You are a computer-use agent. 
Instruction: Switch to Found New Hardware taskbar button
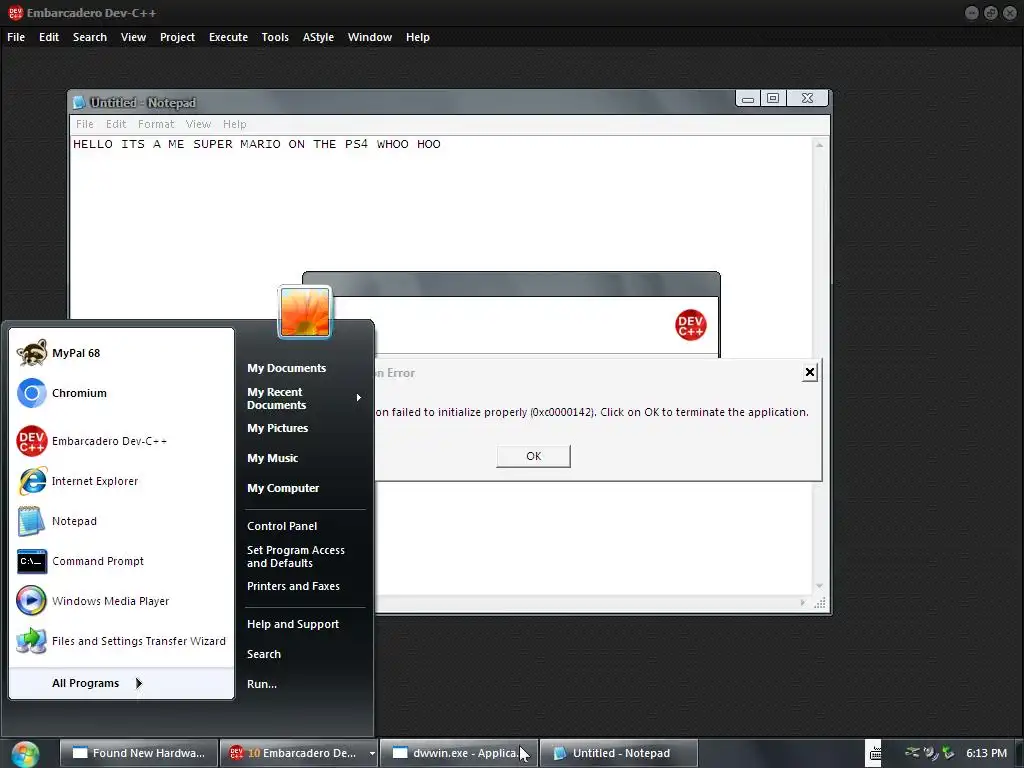(x=138, y=753)
